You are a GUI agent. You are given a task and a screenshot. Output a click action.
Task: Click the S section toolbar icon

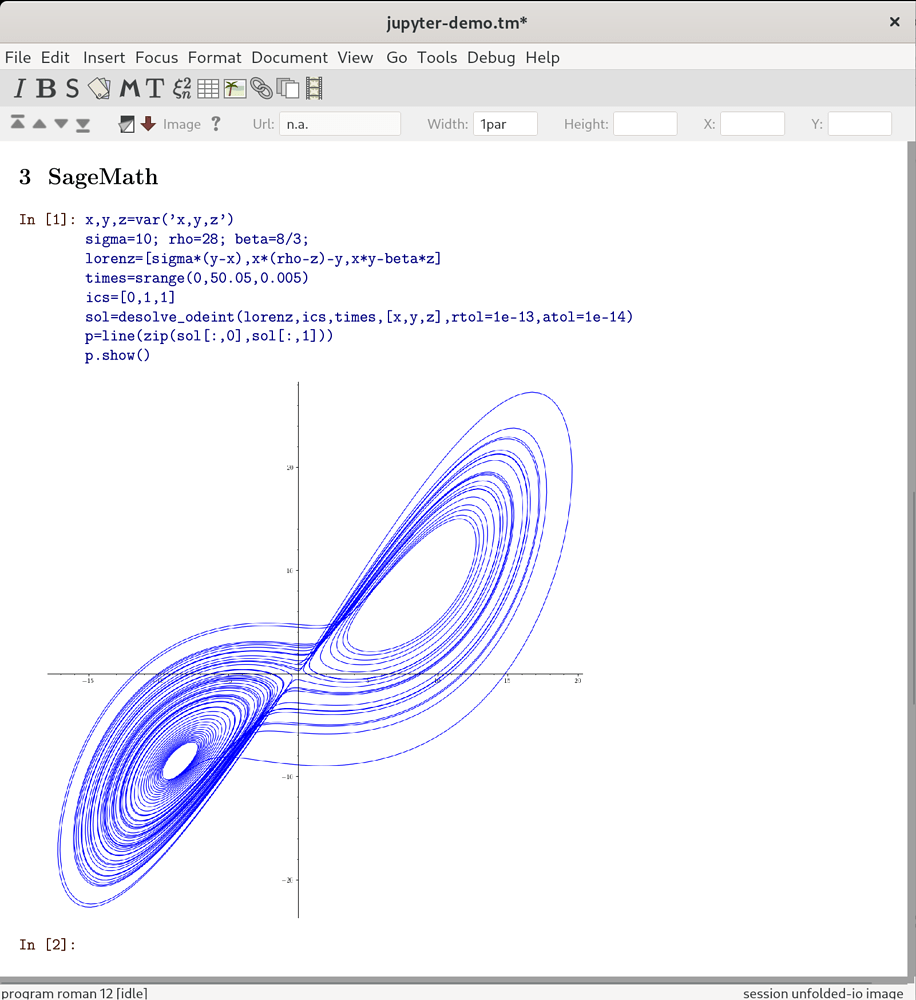pyautogui.click(x=73, y=89)
